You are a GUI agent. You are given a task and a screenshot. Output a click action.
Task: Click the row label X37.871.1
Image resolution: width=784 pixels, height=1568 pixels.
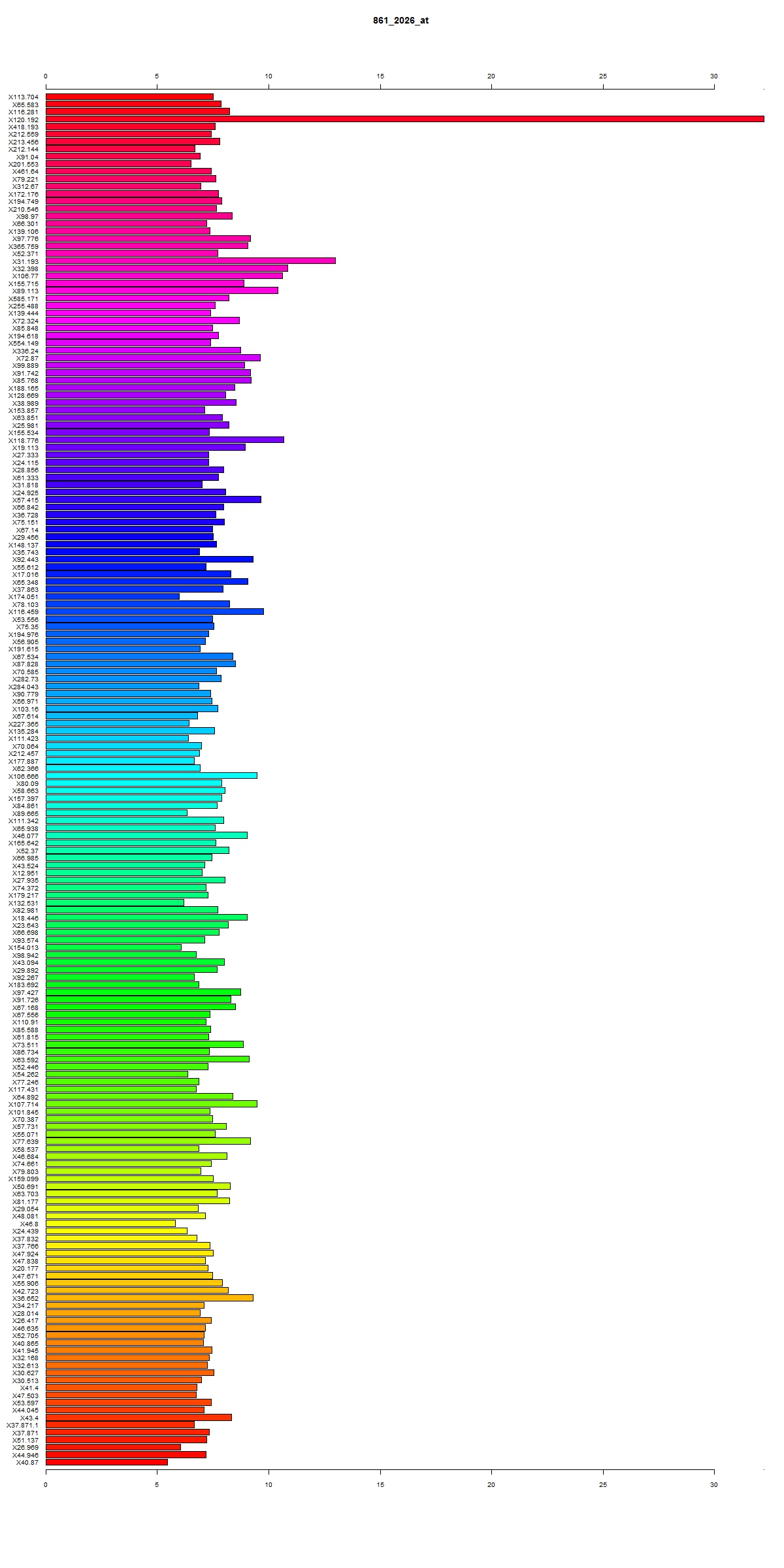pos(23,1425)
